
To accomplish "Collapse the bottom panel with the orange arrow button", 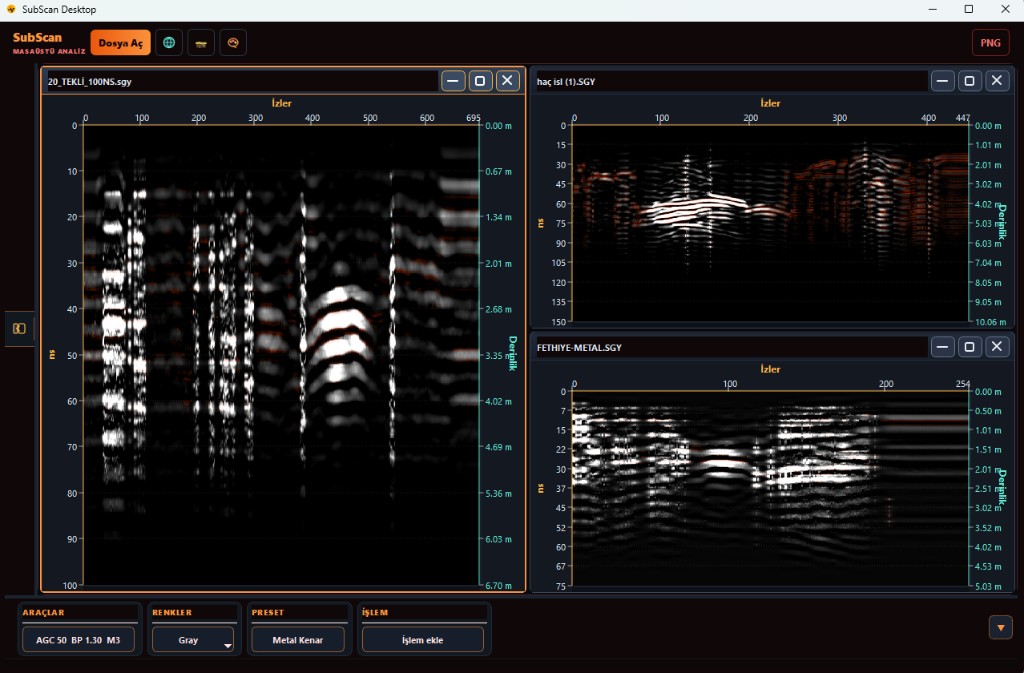I will point(1000,627).
